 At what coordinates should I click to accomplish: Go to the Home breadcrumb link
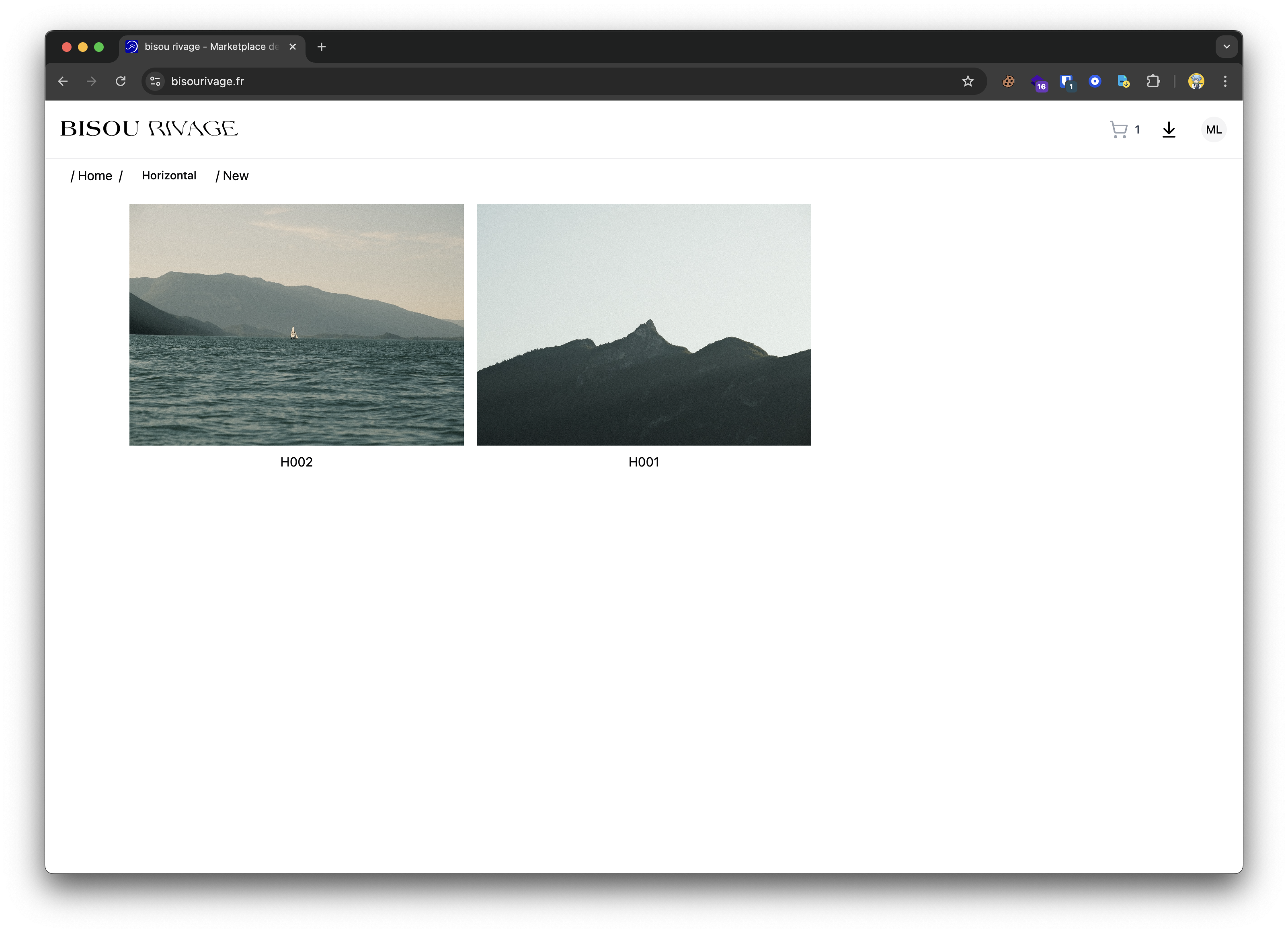click(95, 176)
